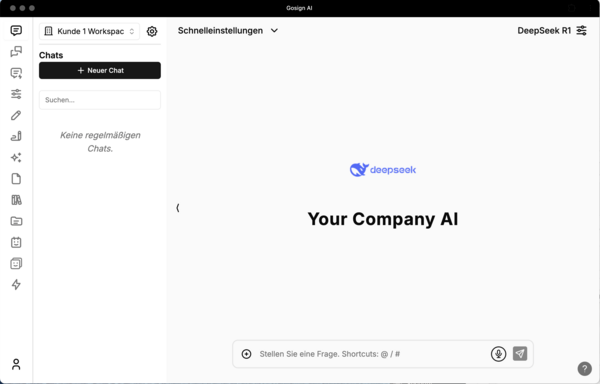
Task: Open the document file icon in sidebar
Action: pyautogui.click(x=16, y=179)
